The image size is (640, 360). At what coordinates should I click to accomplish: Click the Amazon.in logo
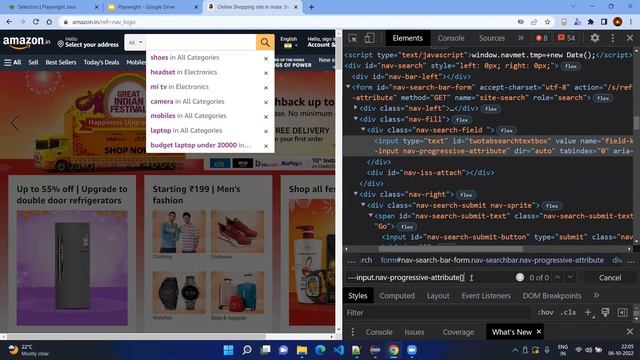27,42
